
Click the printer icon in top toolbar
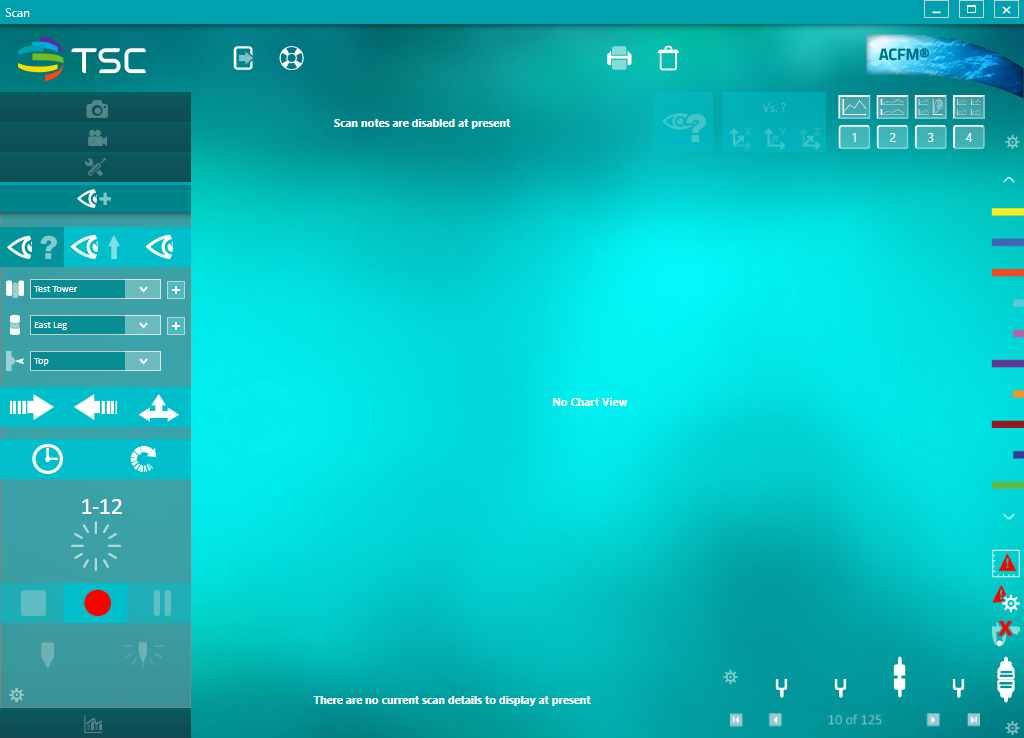pyautogui.click(x=619, y=58)
